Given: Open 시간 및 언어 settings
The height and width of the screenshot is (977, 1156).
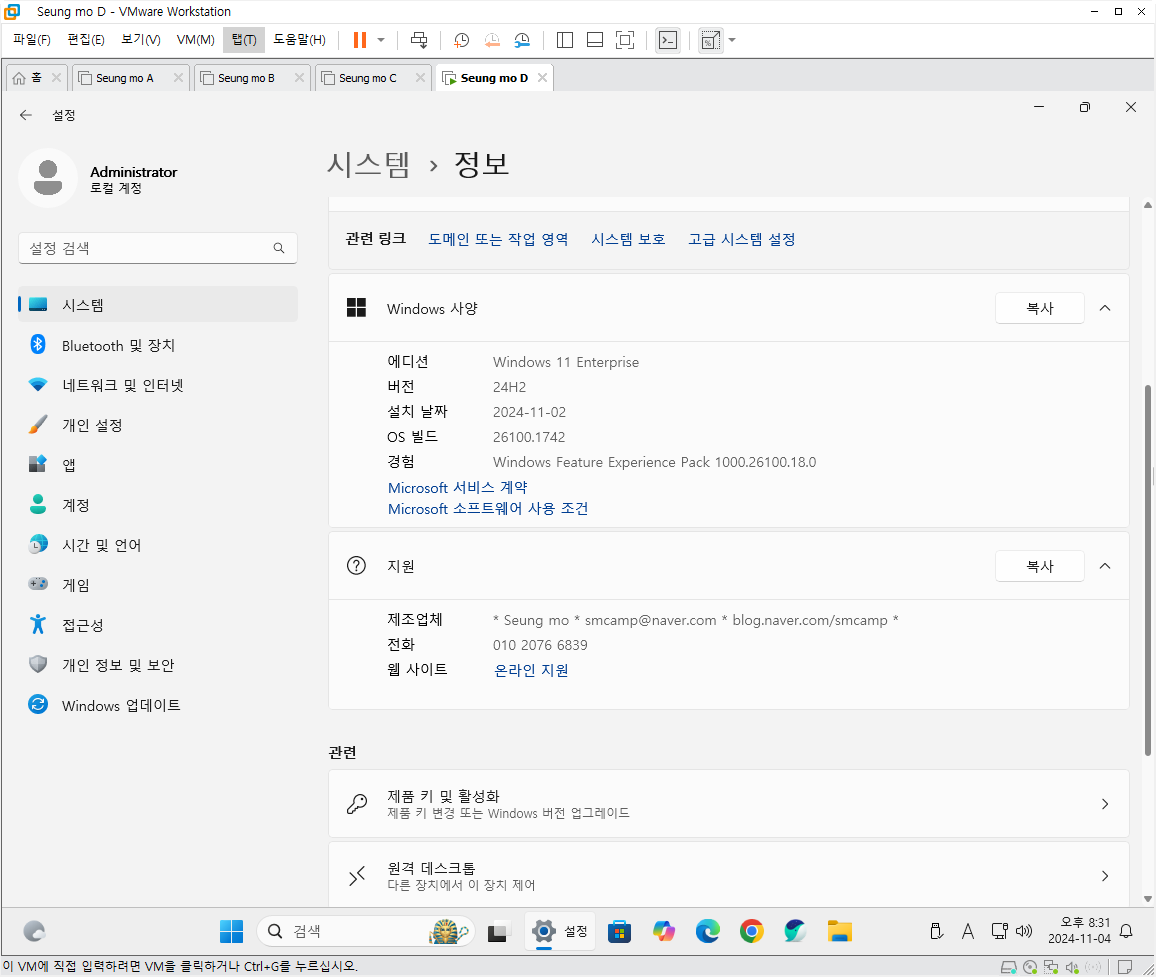Looking at the screenshot, I should 158,545.
